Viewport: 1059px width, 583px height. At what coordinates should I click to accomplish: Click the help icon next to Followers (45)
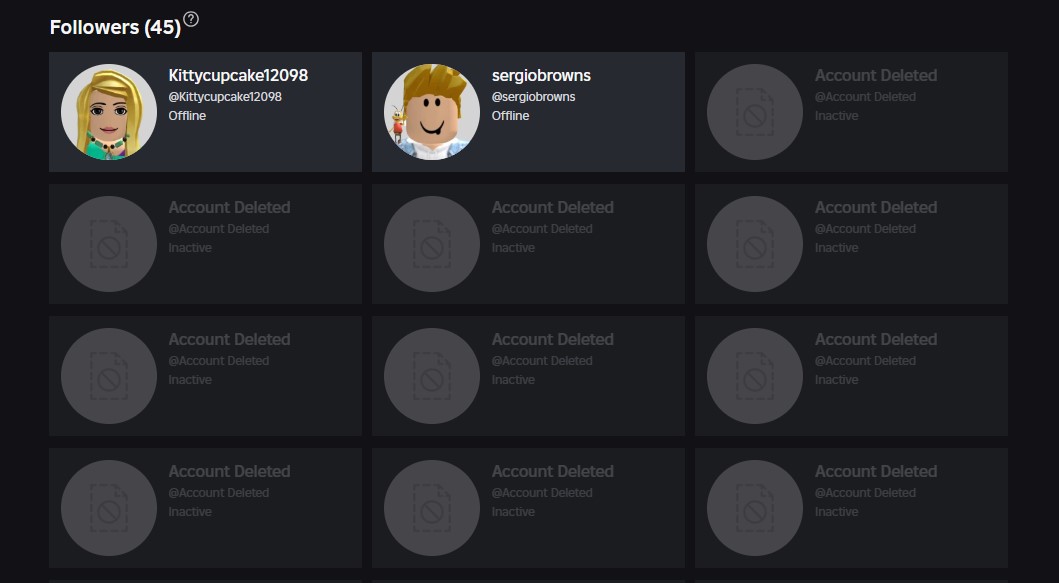[x=191, y=20]
